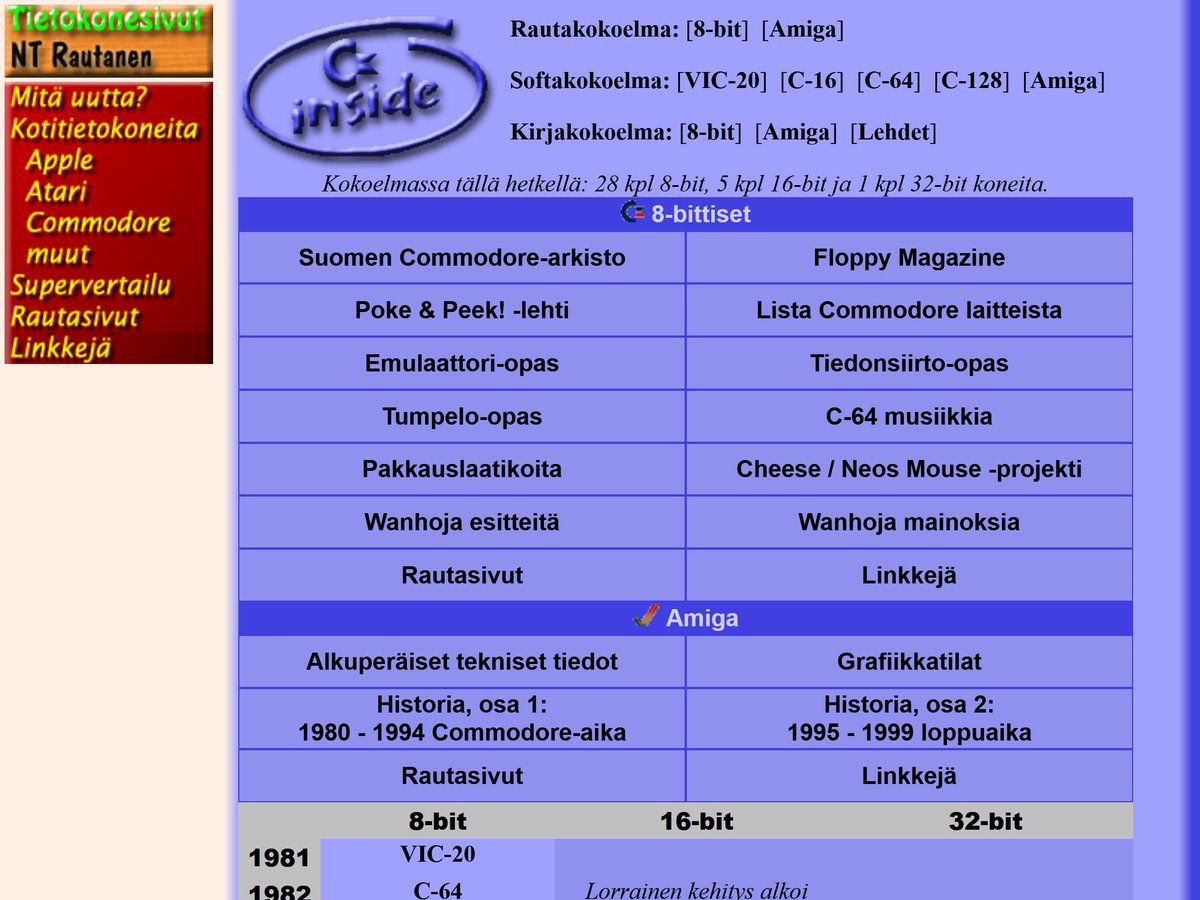Open Supervertailu from the sidebar
This screenshot has width=1200, height=900.
coord(91,286)
